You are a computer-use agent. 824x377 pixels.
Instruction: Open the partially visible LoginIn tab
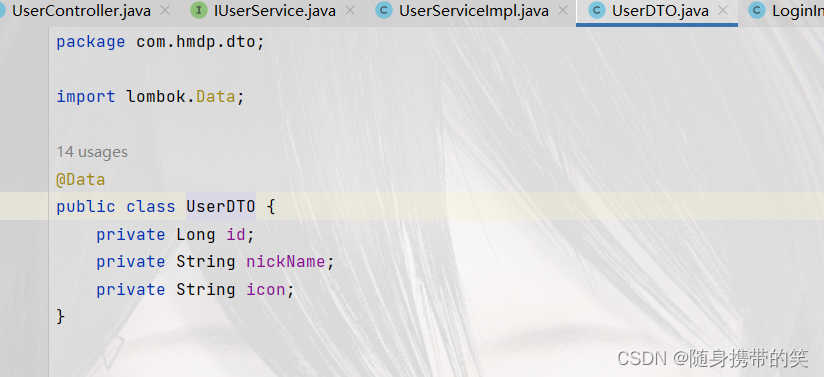tap(797, 11)
